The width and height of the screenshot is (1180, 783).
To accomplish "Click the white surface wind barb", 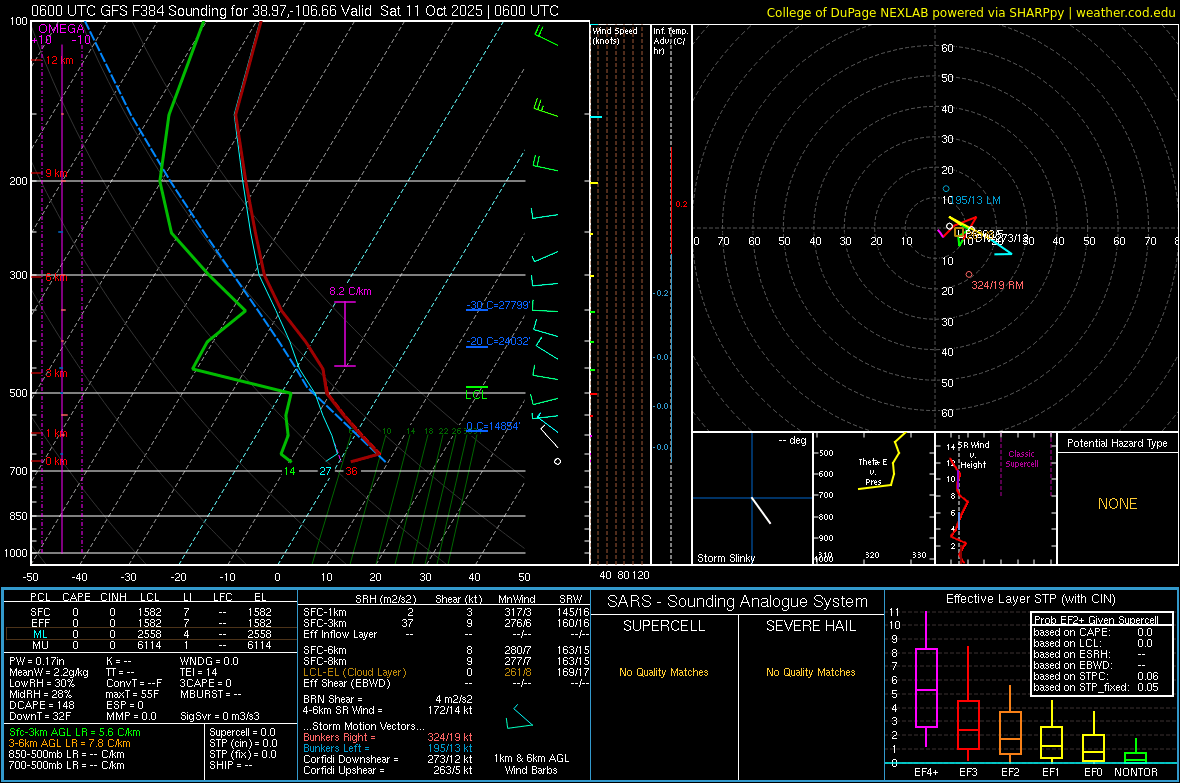I will (549, 436).
